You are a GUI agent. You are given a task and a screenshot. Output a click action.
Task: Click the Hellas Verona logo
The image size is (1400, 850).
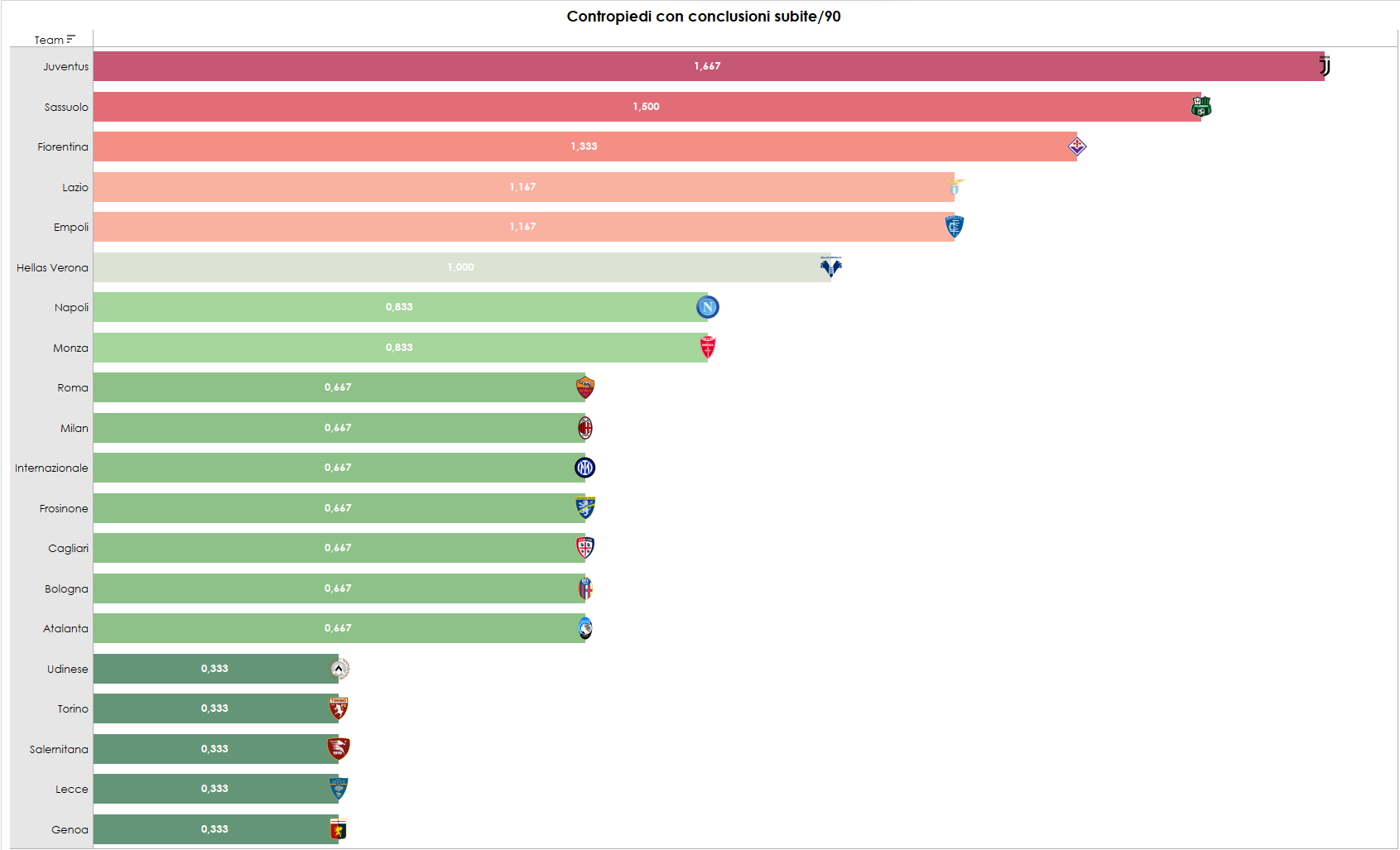coord(830,267)
